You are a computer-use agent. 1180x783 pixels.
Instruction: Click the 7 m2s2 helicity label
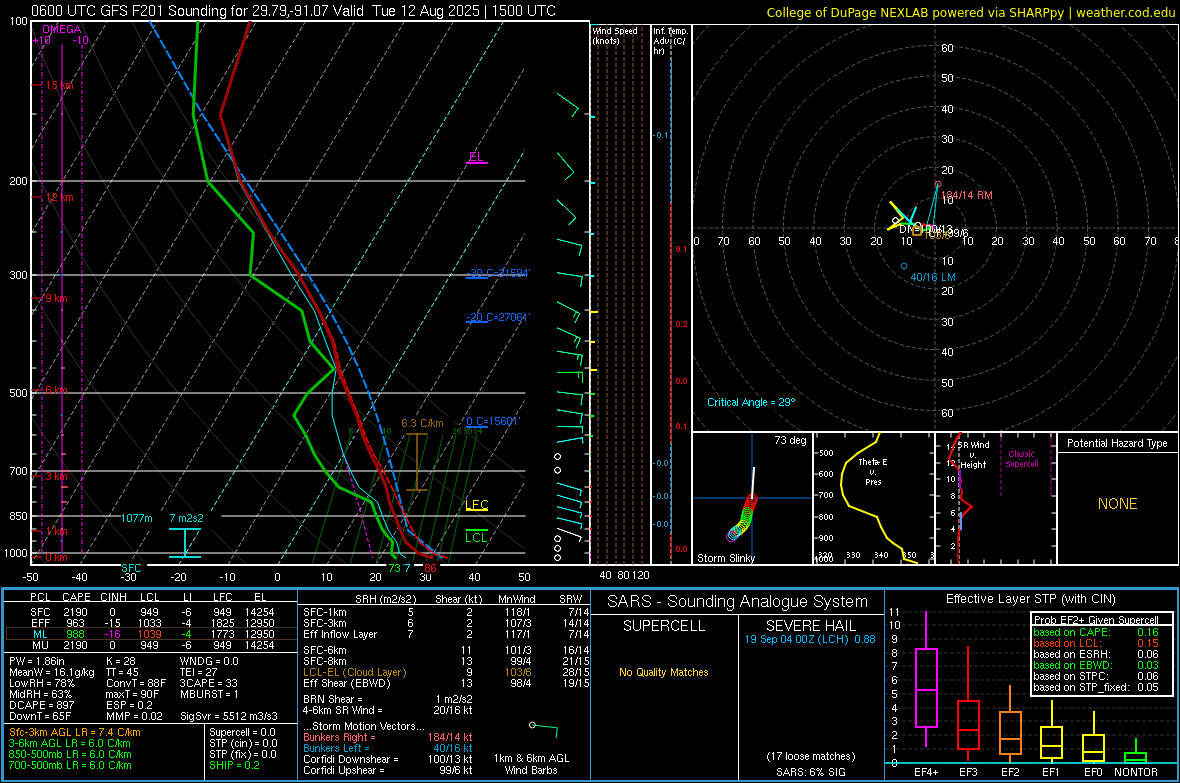(x=187, y=518)
